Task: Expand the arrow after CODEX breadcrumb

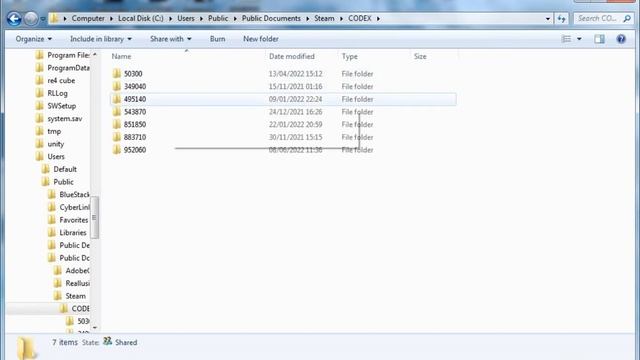Action: (x=378, y=18)
